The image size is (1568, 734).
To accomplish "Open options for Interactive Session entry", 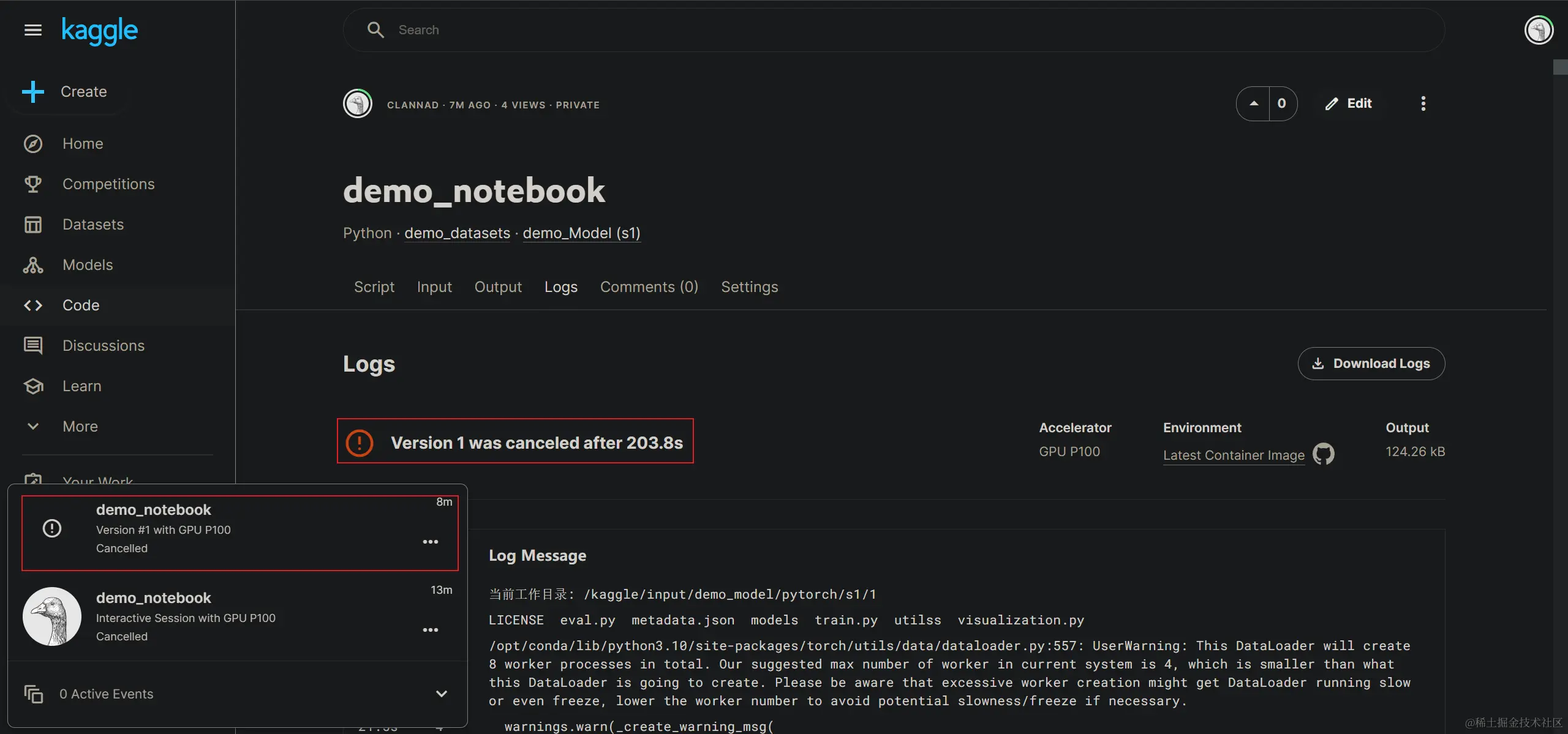I will tap(431, 630).
